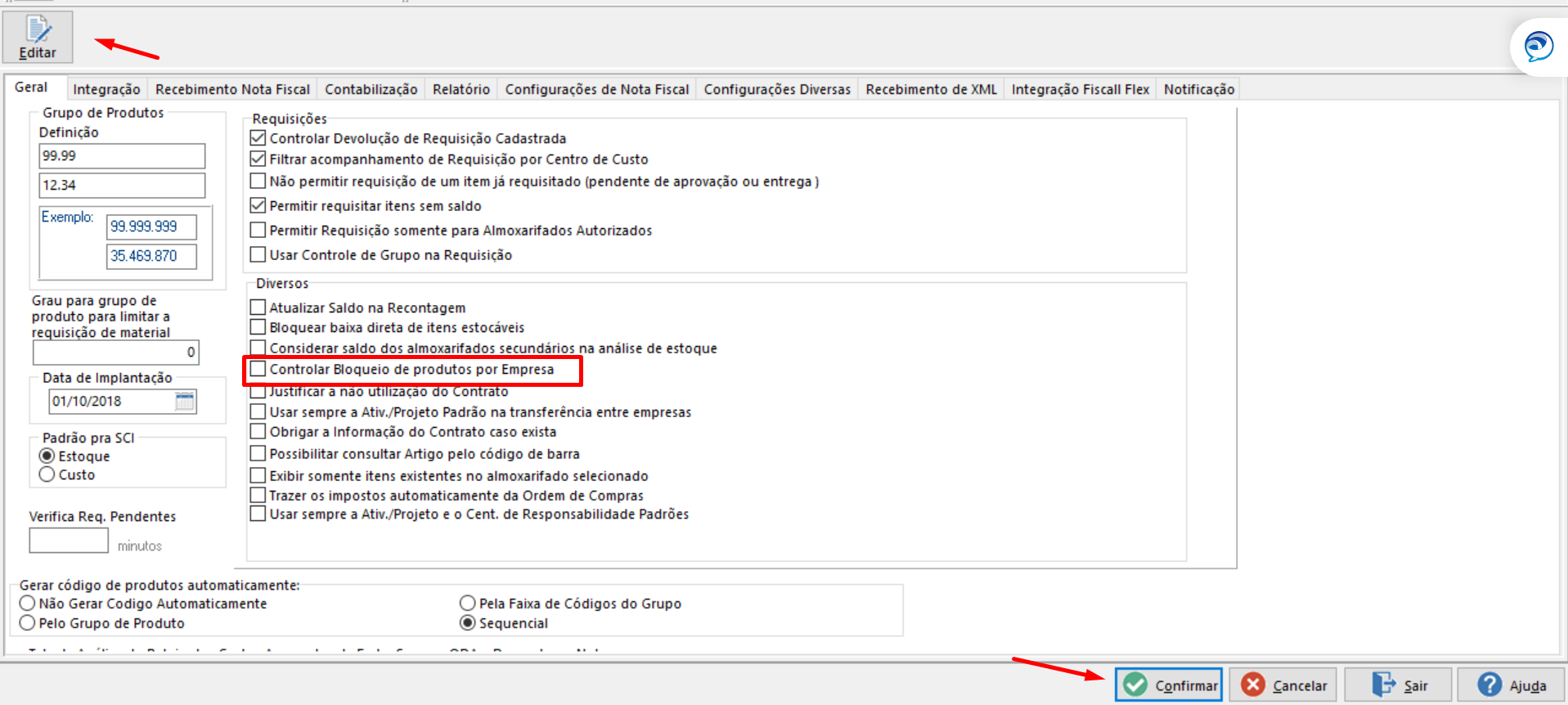Click the example field showing 99.999.999
The image size is (1568, 705).
tap(151, 227)
